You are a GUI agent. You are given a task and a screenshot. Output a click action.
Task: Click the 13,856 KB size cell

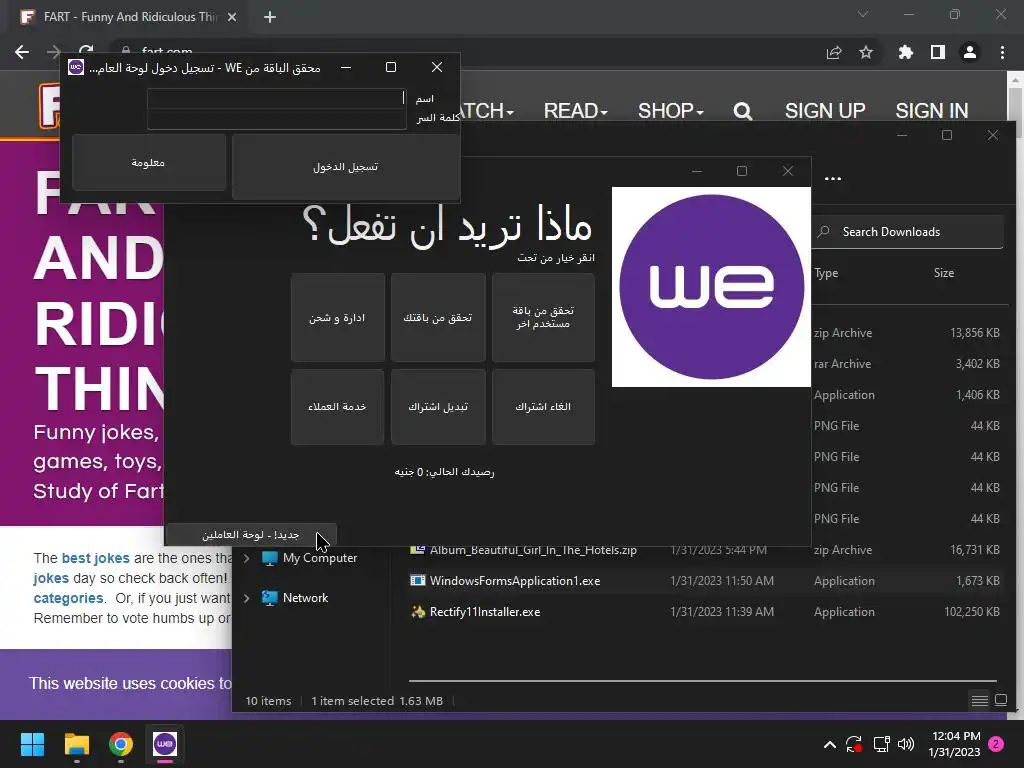point(974,333)
